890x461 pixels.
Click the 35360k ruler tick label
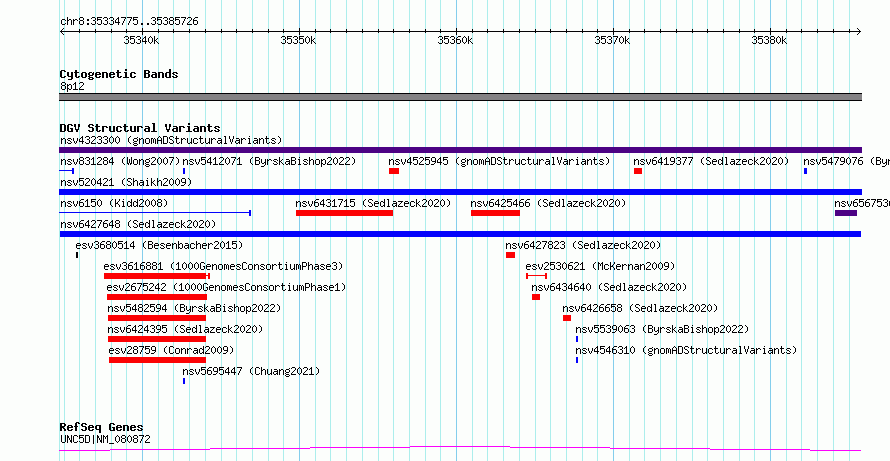point(455,40)
